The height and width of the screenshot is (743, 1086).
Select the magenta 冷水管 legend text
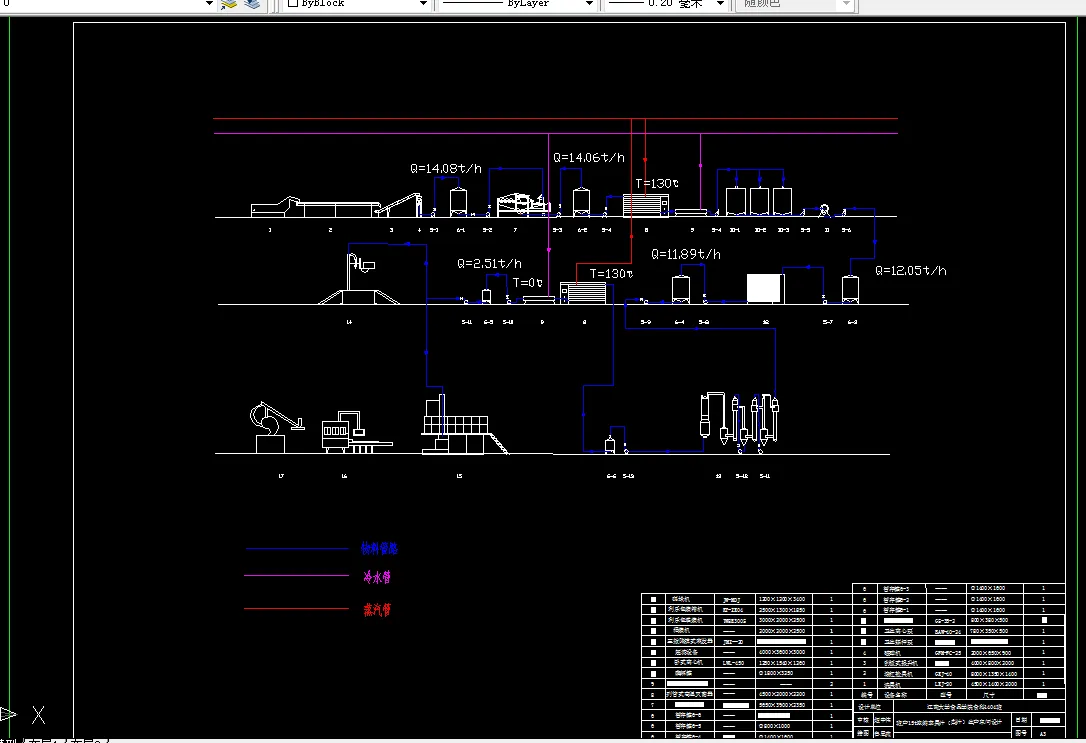point(377,577)
